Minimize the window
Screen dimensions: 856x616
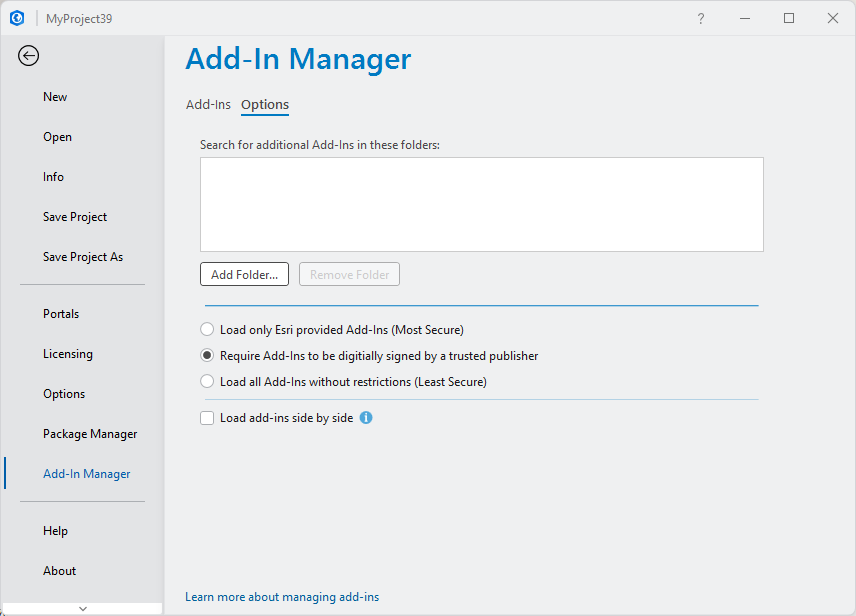[745, 19]
